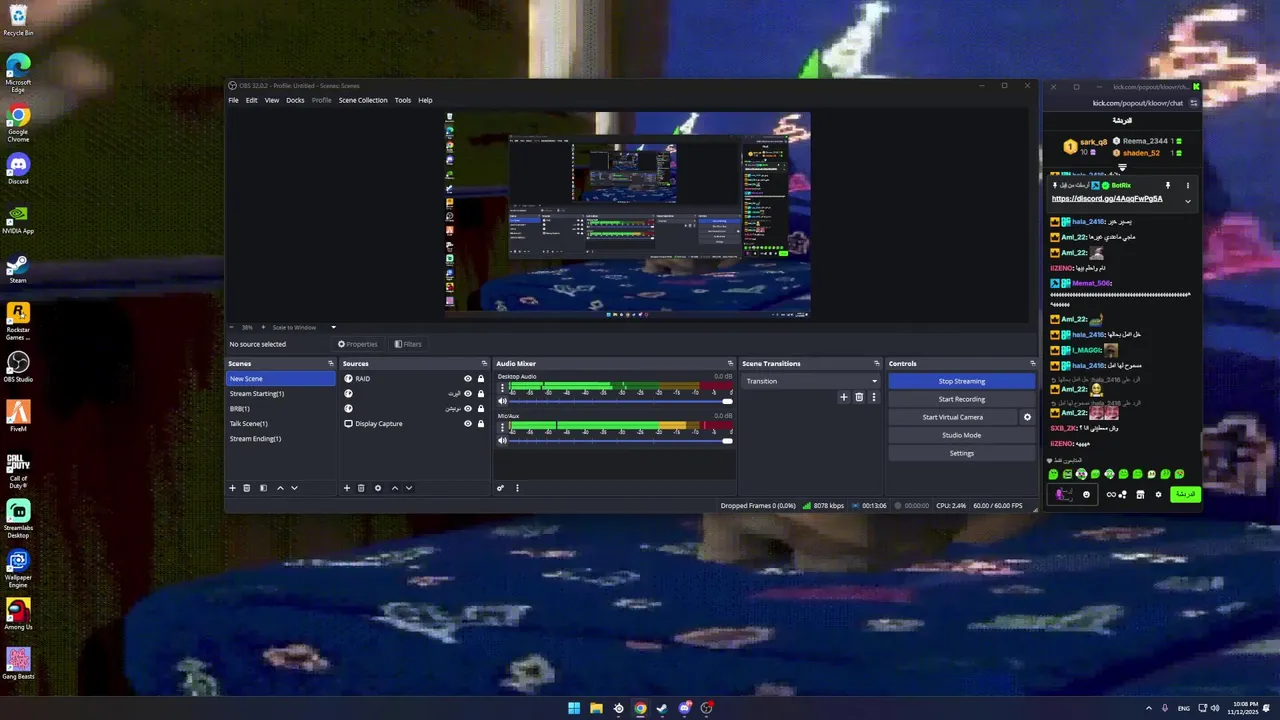This screenshot has height=720, width=1280.
Task: Pop out the Sources dock icon
Action: (x=485, y=364)
